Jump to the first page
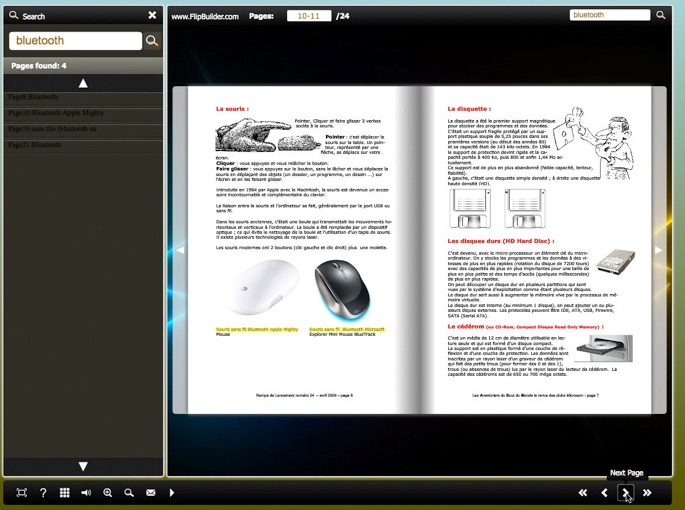 tap(583, 493)
